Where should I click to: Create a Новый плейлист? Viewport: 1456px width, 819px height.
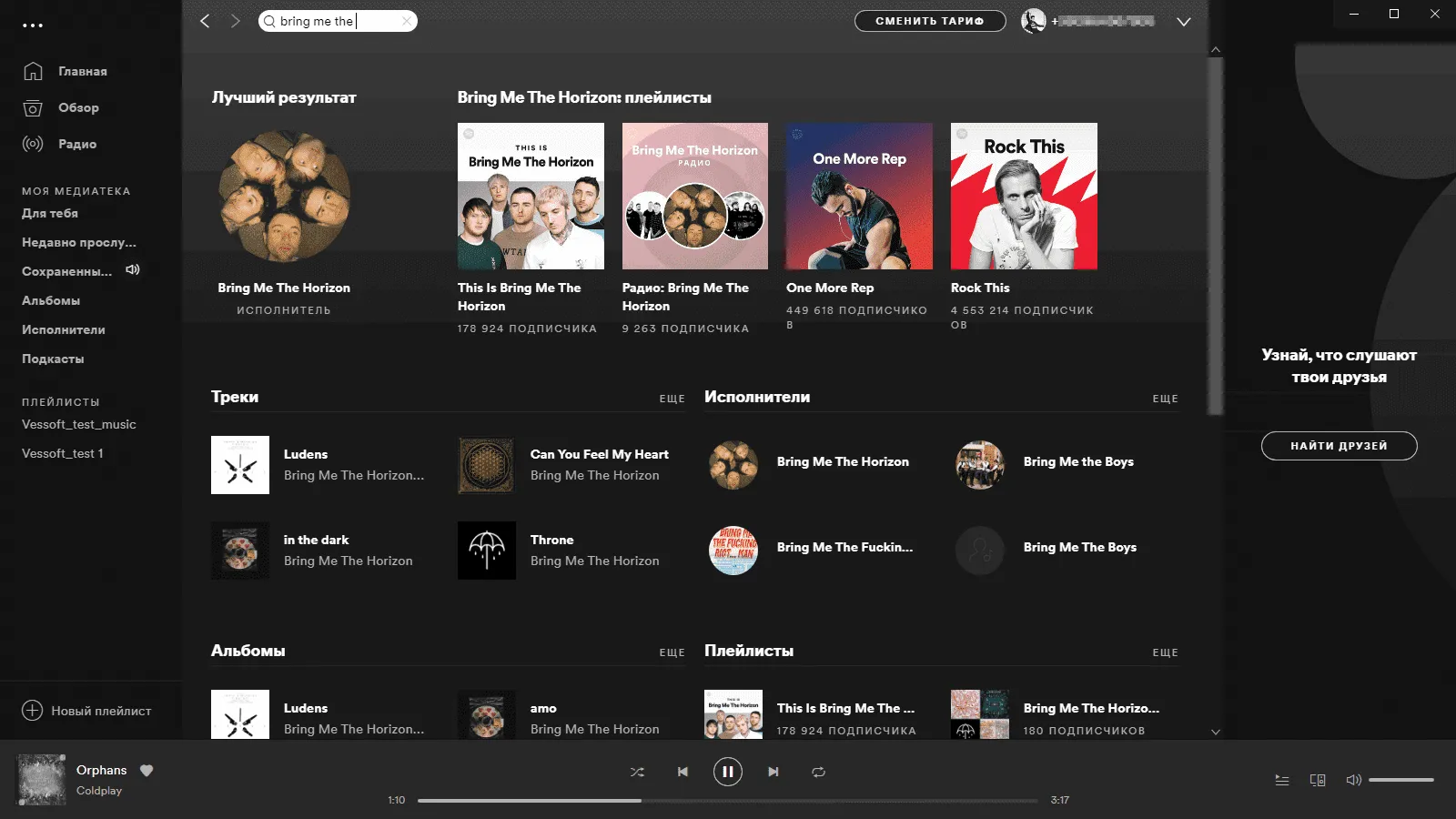(x=86, y=711)
